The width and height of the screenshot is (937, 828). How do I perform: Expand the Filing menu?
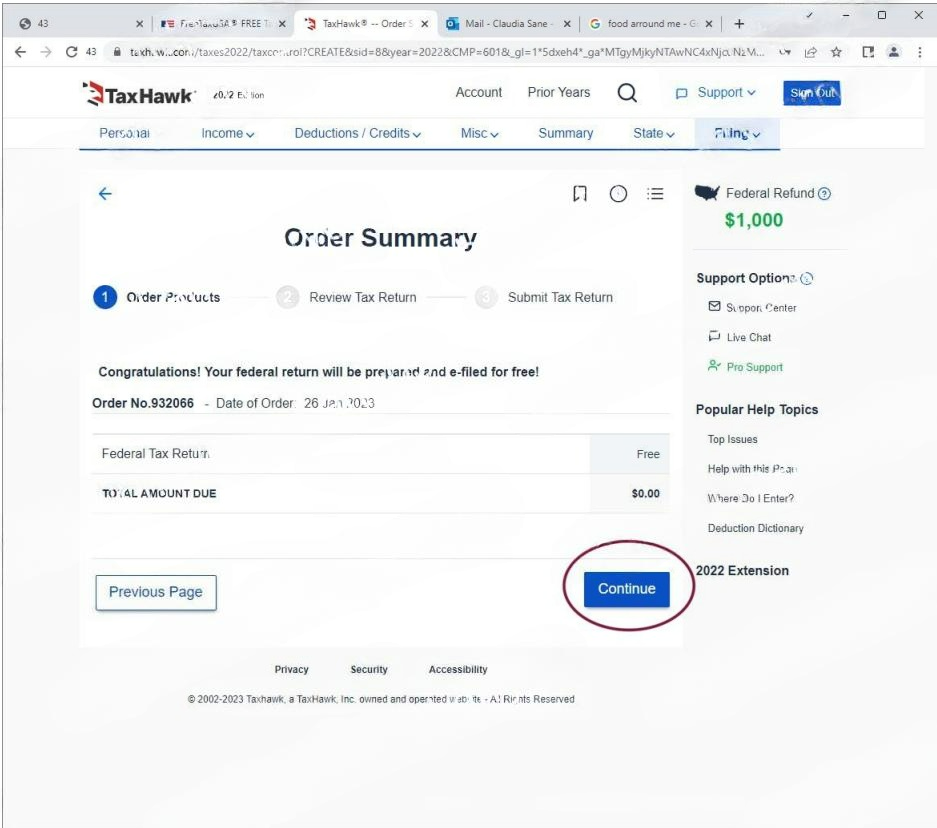coord(737,133)
